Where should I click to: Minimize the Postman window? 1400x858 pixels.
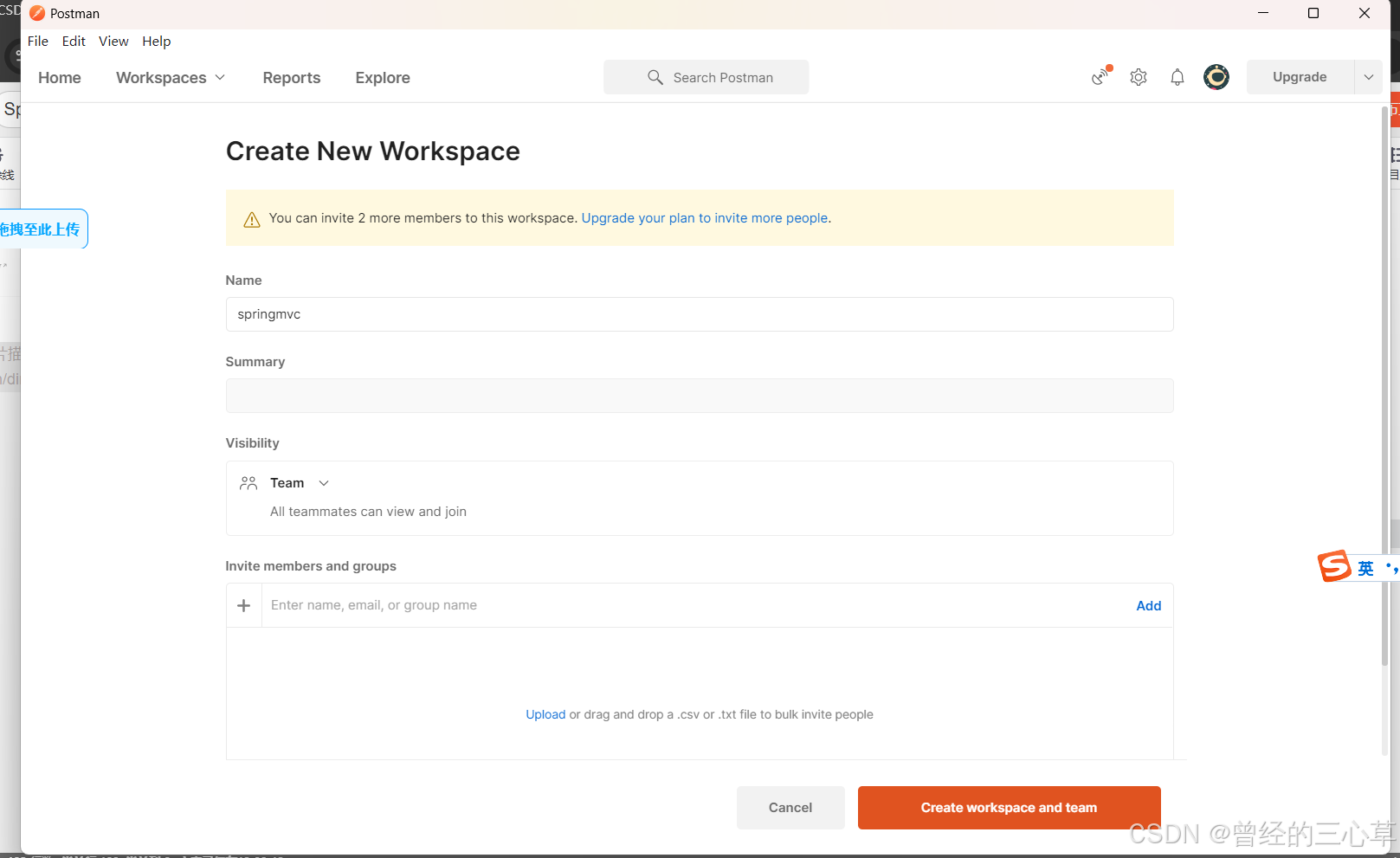(x=1263, y=13)
